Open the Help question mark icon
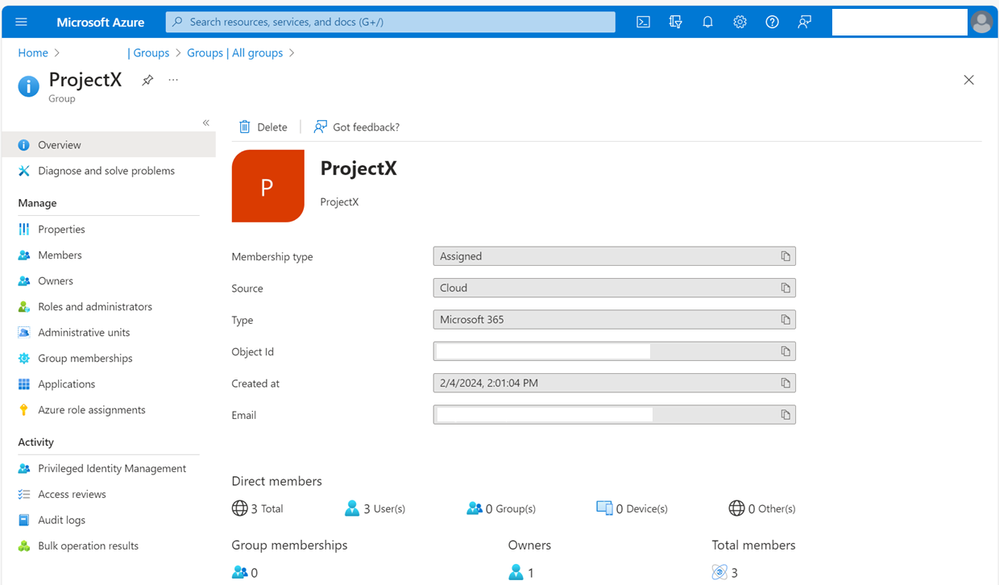The image size is (999, 585). tap(772, 22)
